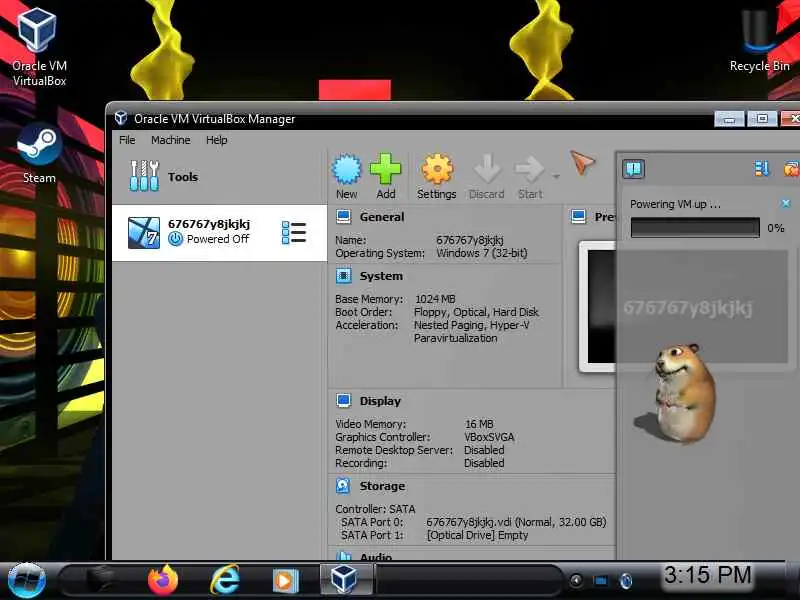Open Oracle VM VirtualBox desktop shortcut
Image resolution: width=800 pixels, height=600 pixels.
[x=39, y=46]
